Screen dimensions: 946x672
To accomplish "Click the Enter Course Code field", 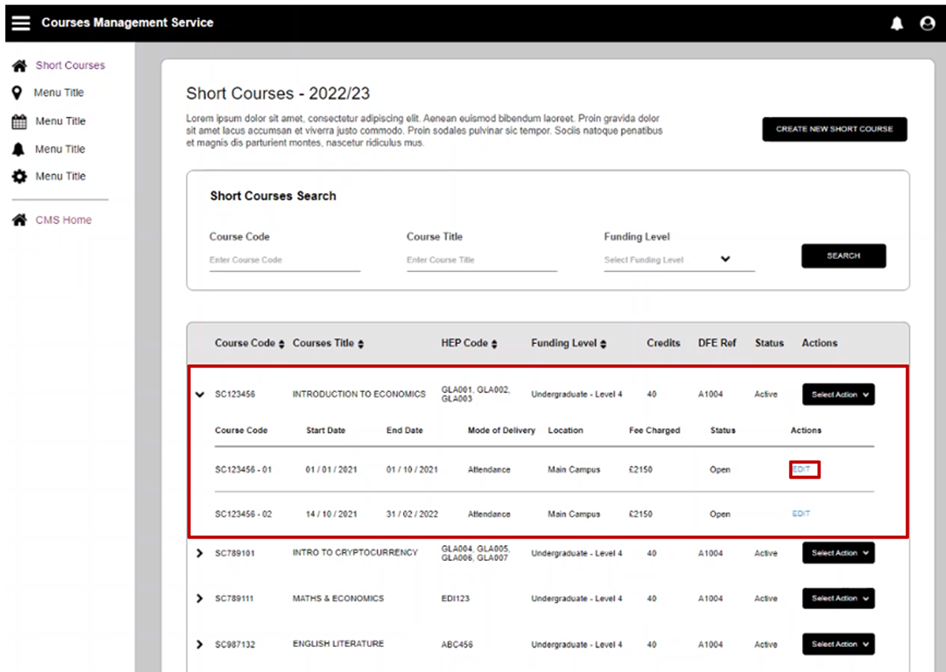I will (284, 260).
